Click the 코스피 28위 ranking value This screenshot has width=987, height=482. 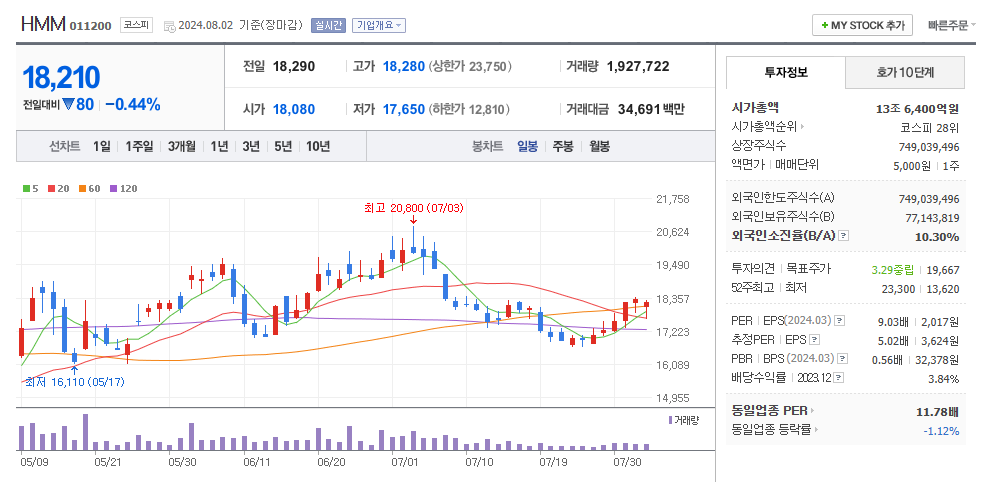click(x=930, y=127)
